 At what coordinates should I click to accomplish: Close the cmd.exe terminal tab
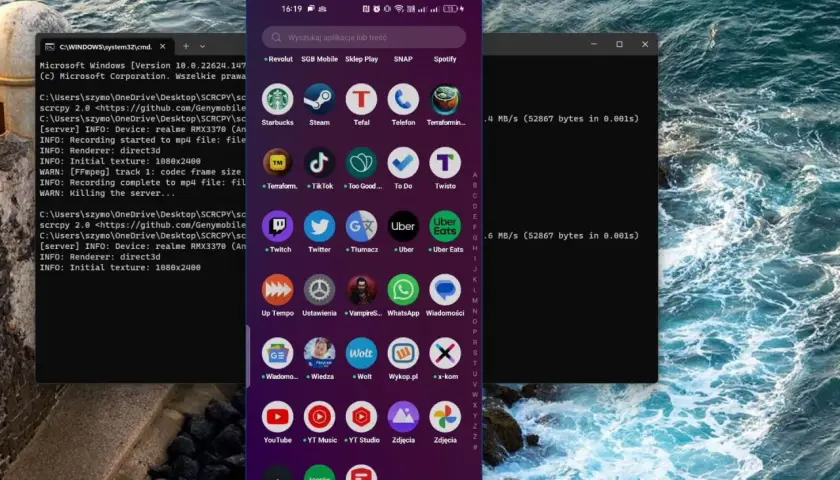(163, 47)
